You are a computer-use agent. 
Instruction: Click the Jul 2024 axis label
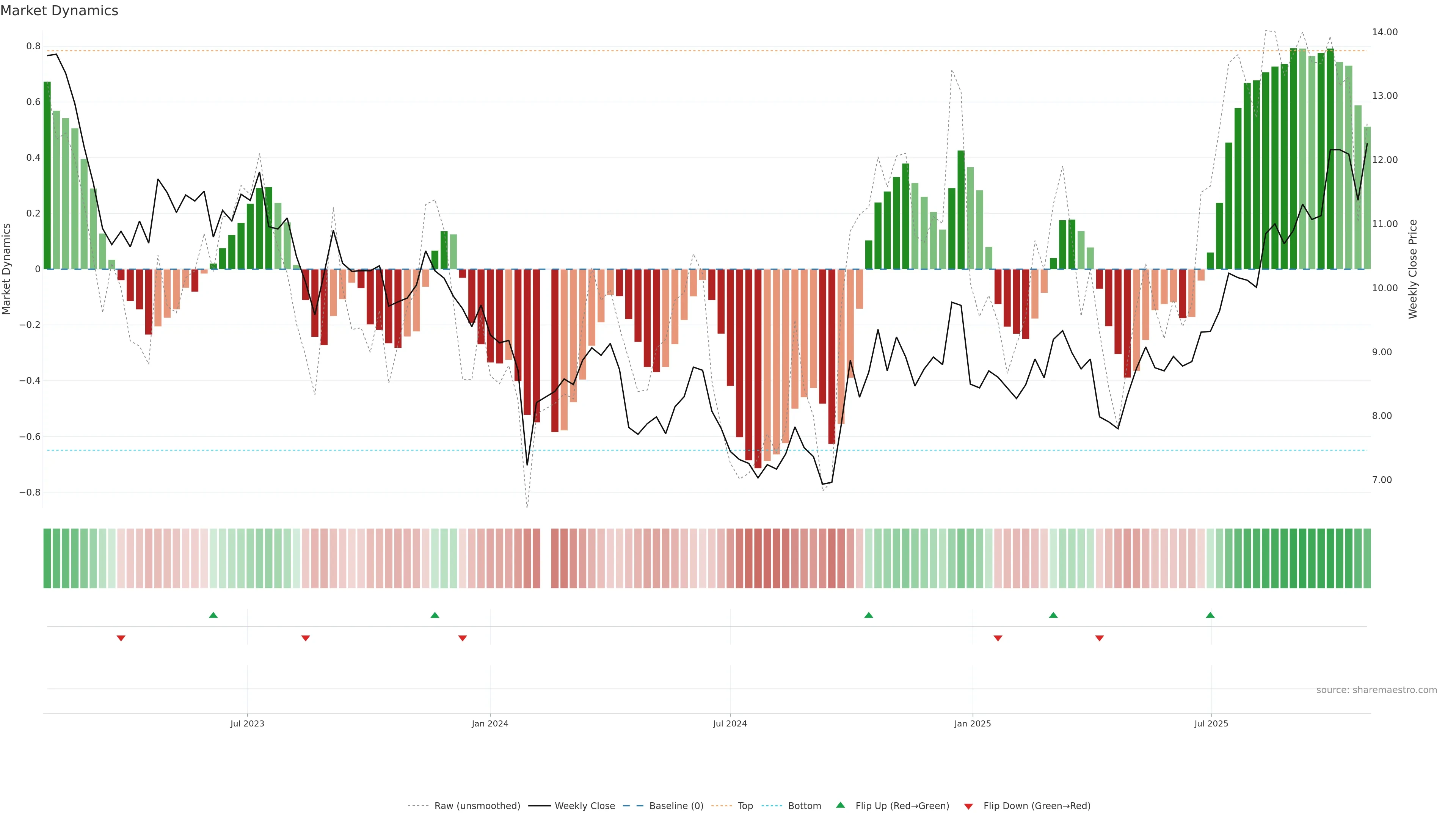coord(730,723)
